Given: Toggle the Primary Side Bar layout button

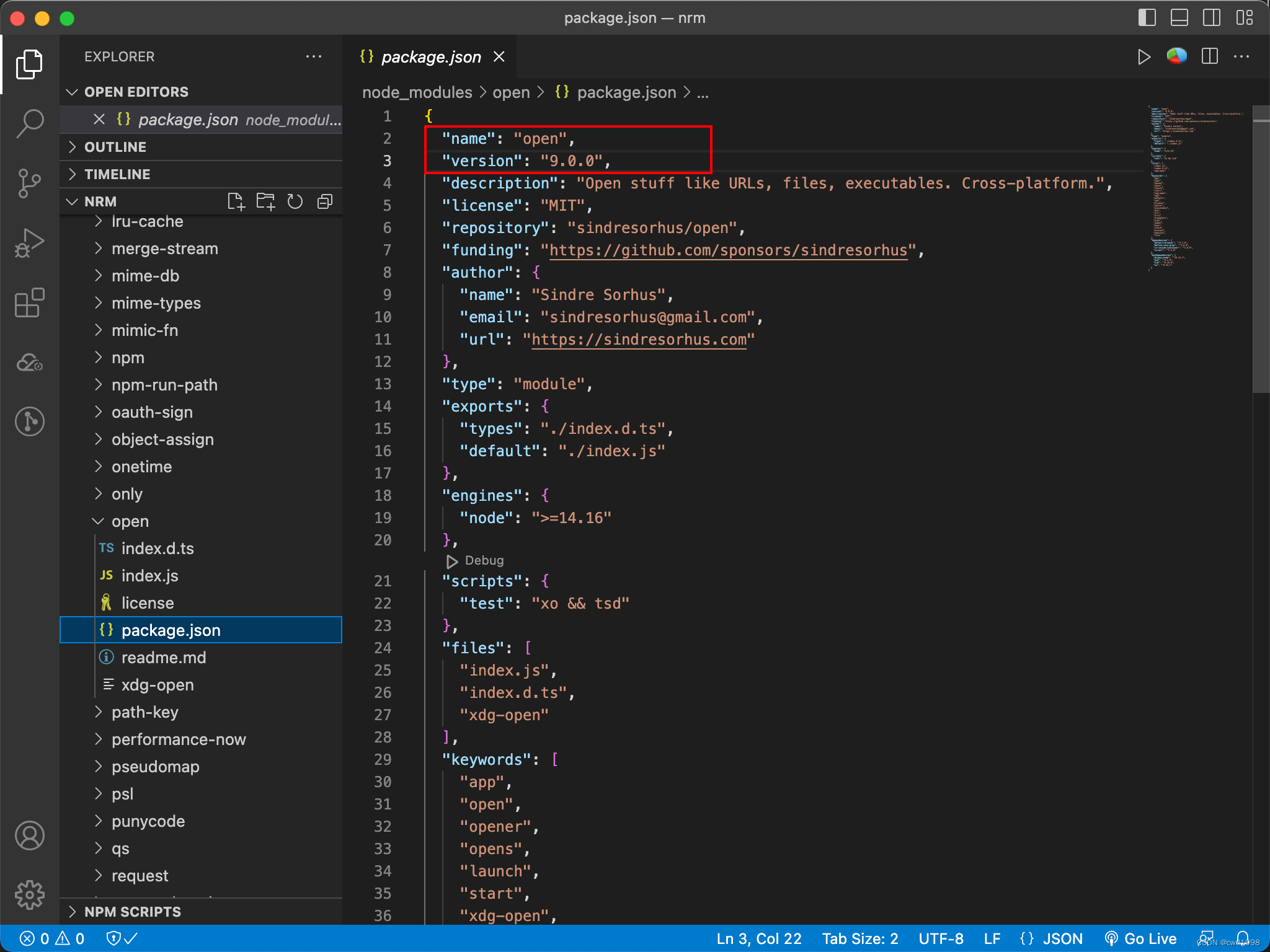Looking at the screenshot, I should pyautogui.click(x=1147, y=17).
